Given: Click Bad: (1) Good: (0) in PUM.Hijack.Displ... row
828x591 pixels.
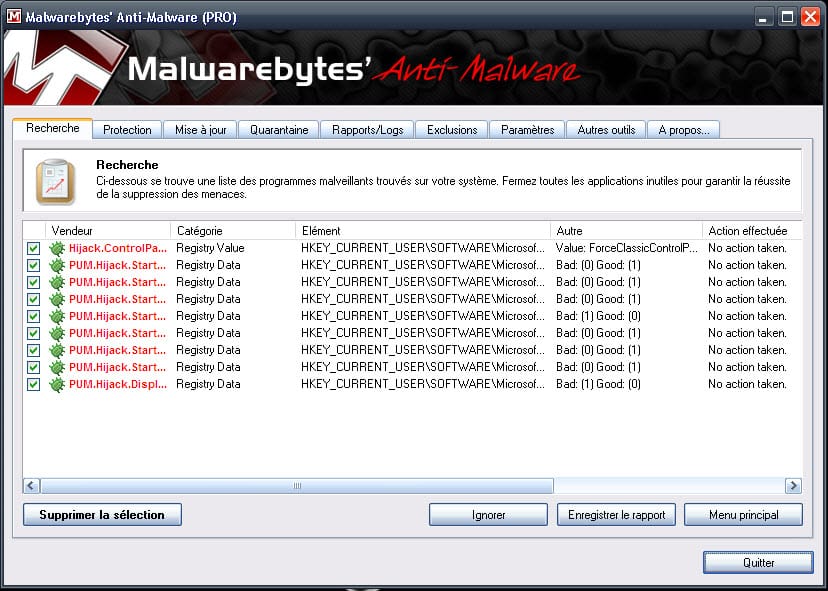Looking at the screenshot, I should [x=598, y=384].
